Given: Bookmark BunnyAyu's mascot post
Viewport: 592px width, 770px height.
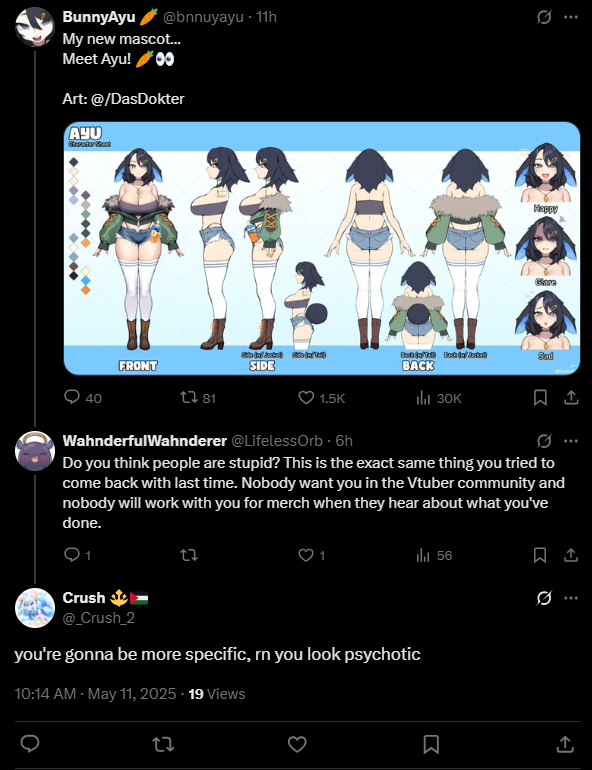Looking at the screenshot, I should coord(540,398).
